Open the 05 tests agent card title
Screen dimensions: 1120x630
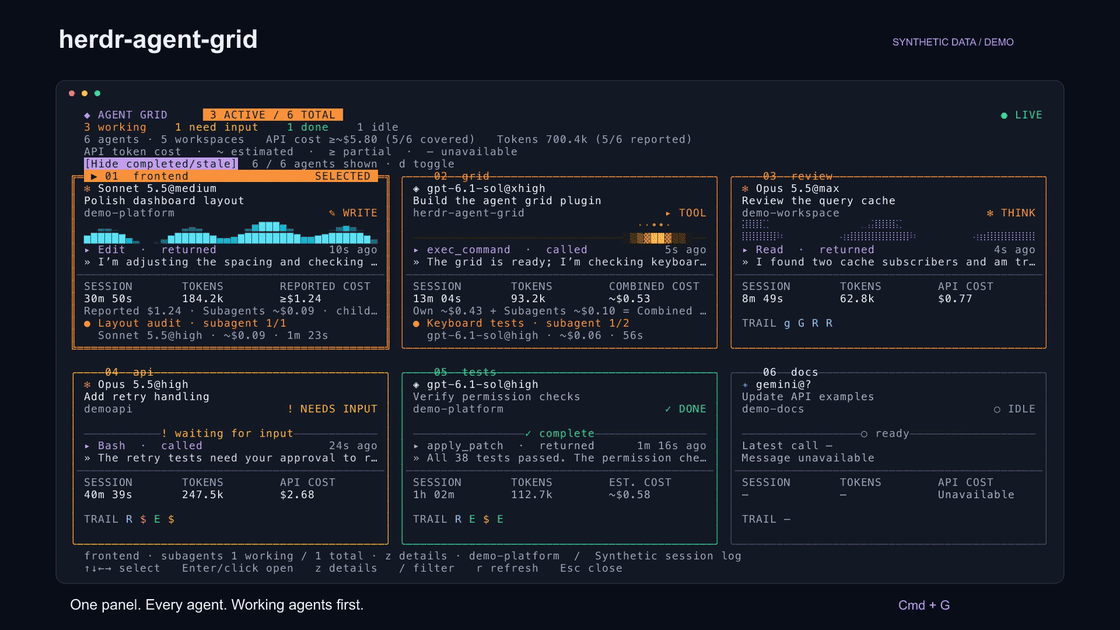(464, 372)
